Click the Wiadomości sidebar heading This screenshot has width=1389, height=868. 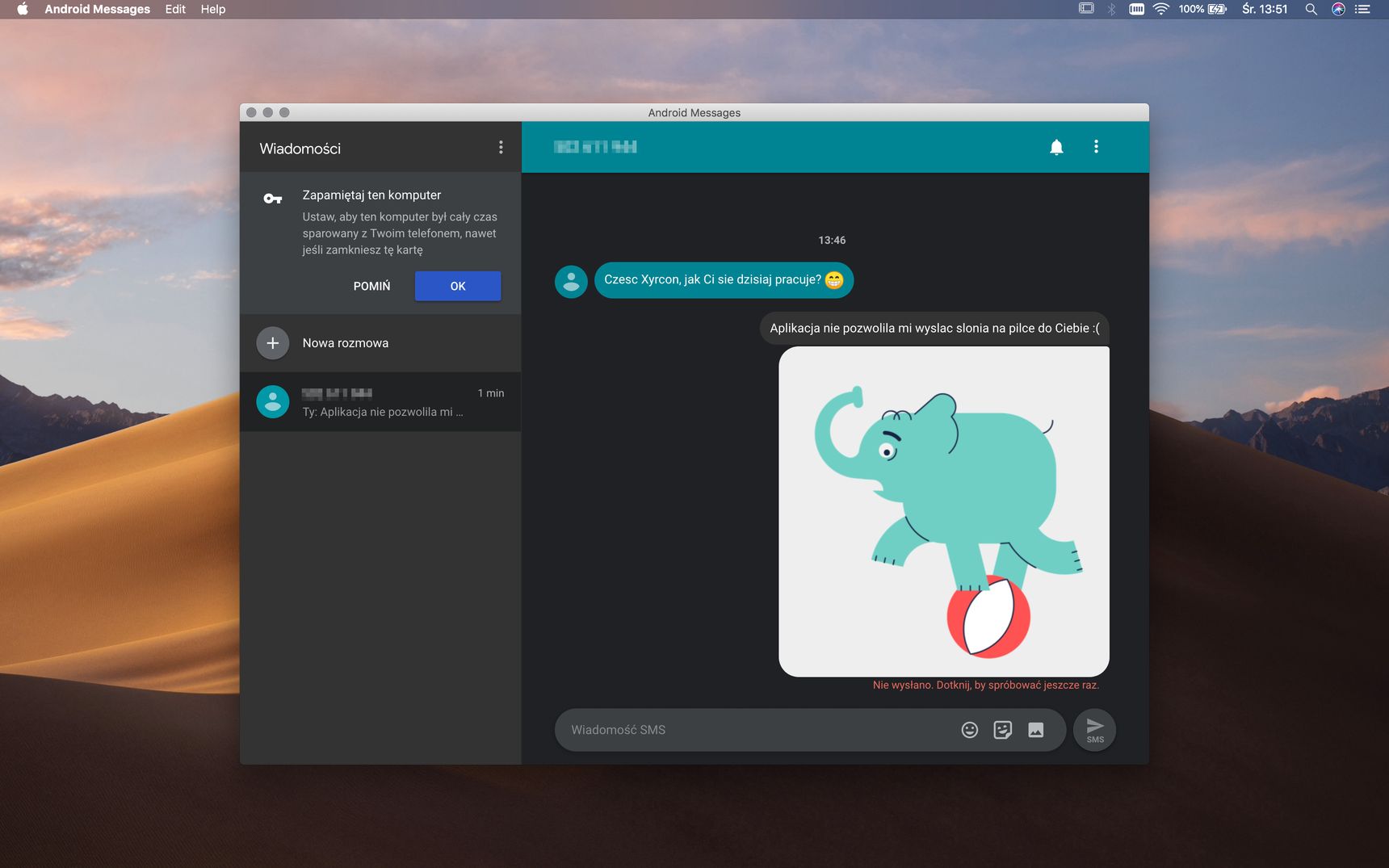(x=300, y=149)
